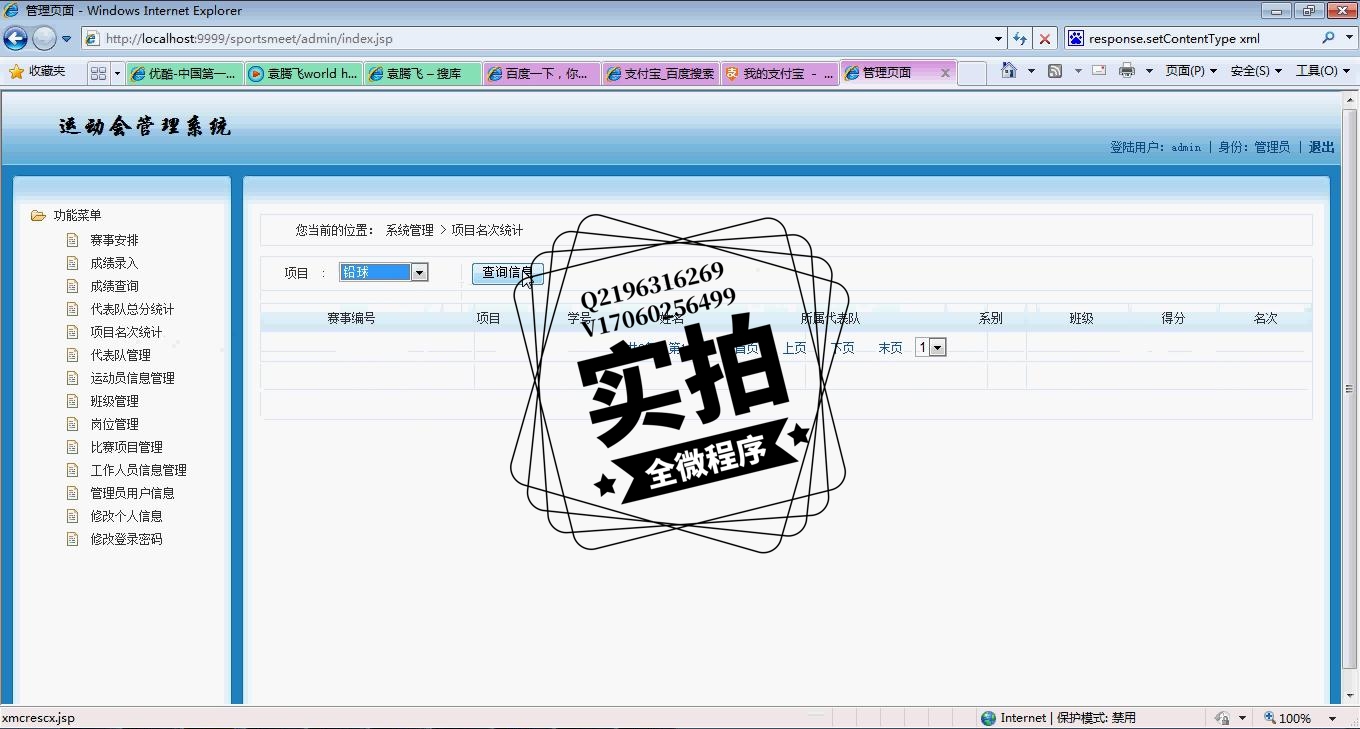
Task: Click the document icon beside 修改登录密码
Action: (x=72, y=539)
